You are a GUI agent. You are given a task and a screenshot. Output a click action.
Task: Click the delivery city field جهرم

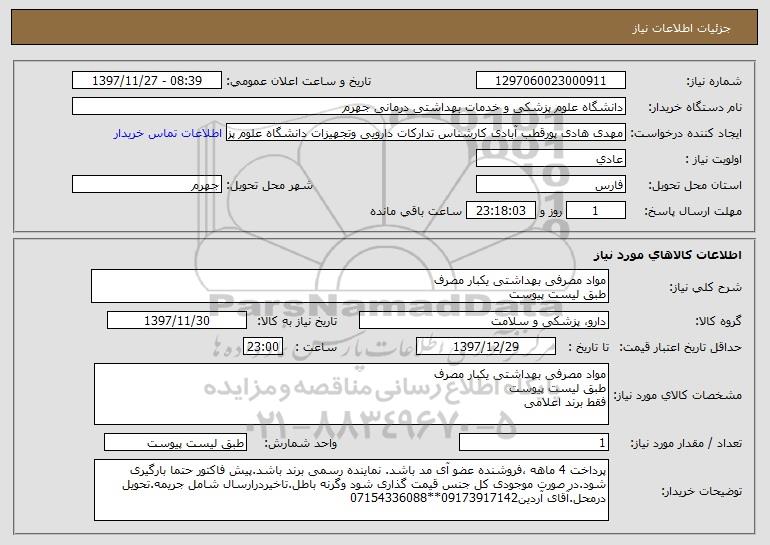147,185
